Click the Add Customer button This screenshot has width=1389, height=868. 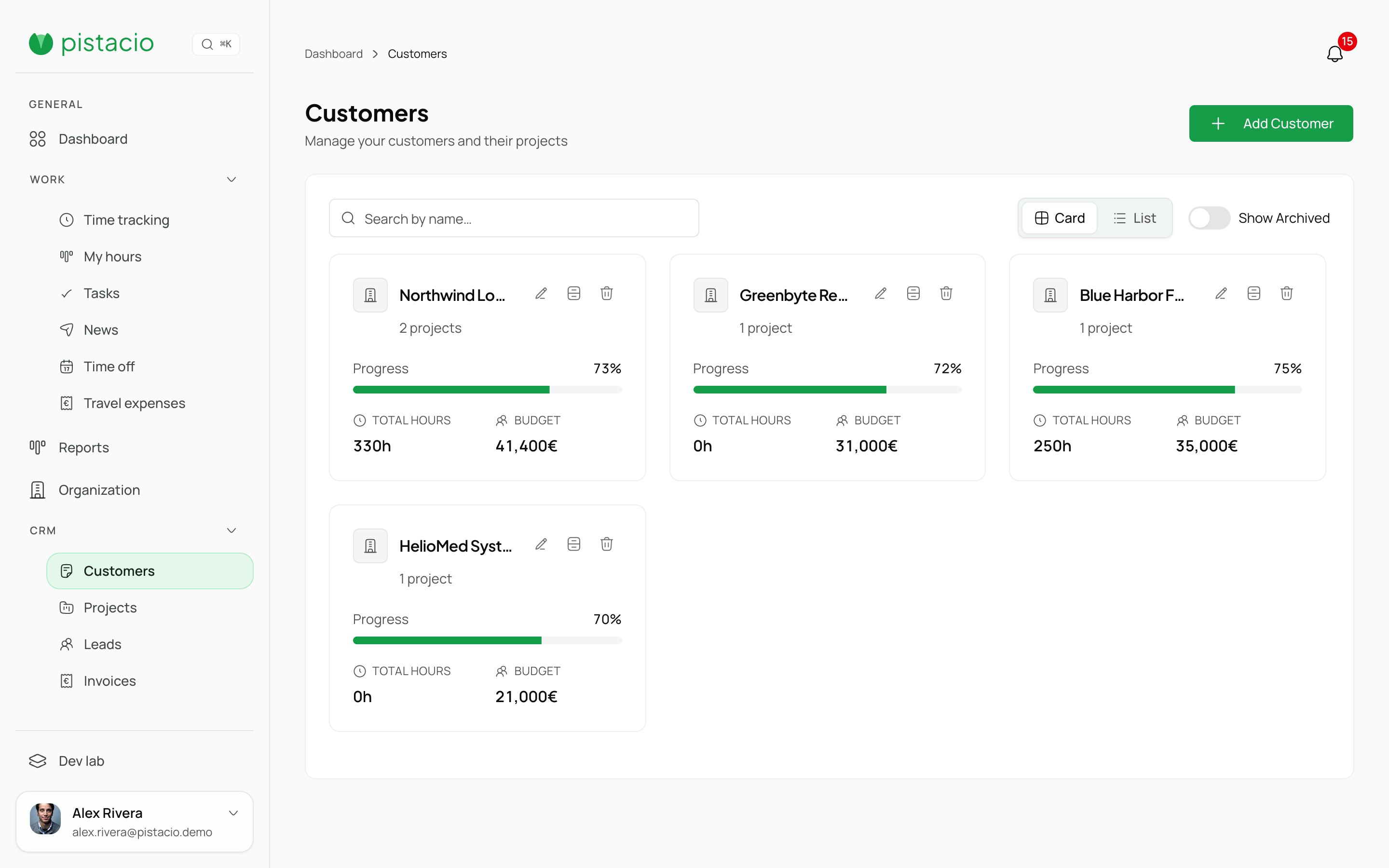pos(1271,123)
